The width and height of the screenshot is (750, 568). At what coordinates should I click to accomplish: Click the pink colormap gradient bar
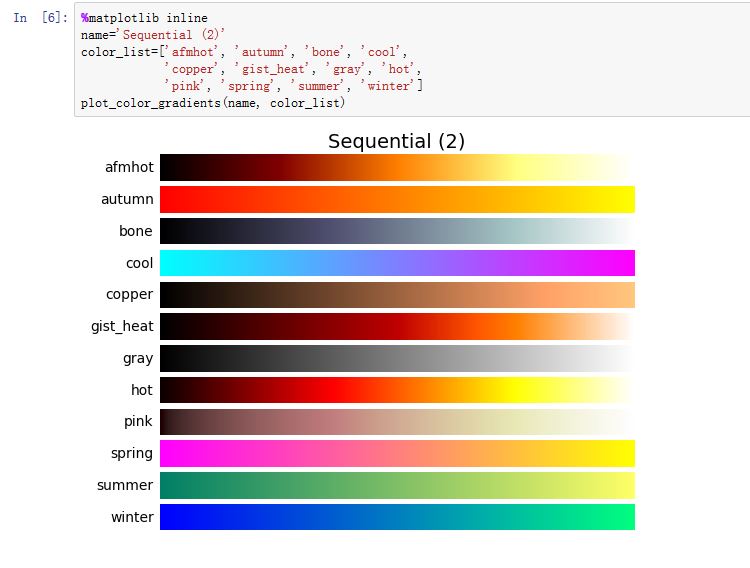(397, 421)
